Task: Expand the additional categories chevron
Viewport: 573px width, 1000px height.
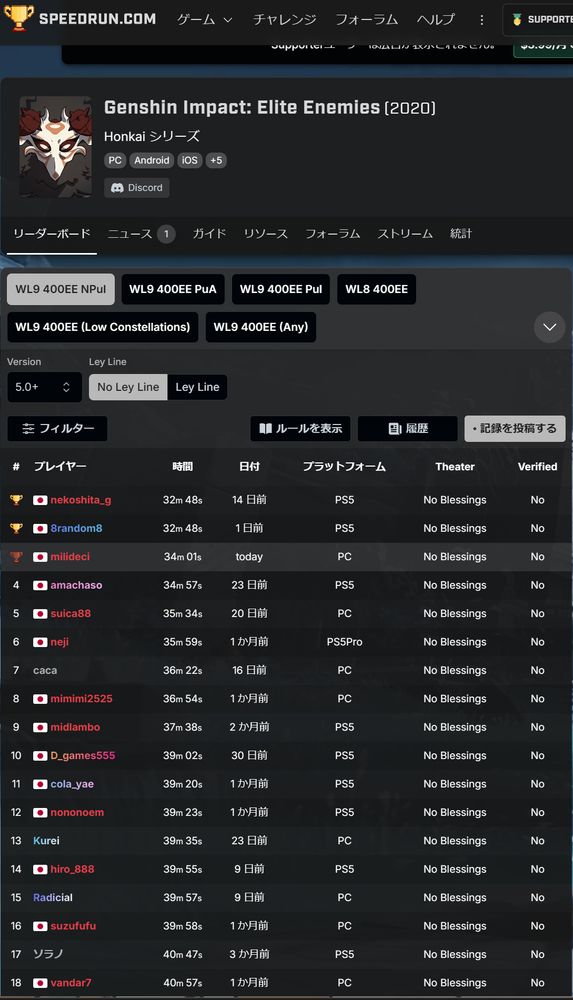Action: [x=549, y=327]
